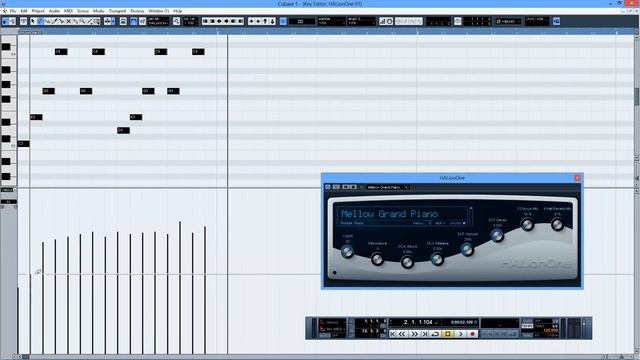The image size is (640, 360).
Task: Toggle Solo Editor button
Action: 4,21
